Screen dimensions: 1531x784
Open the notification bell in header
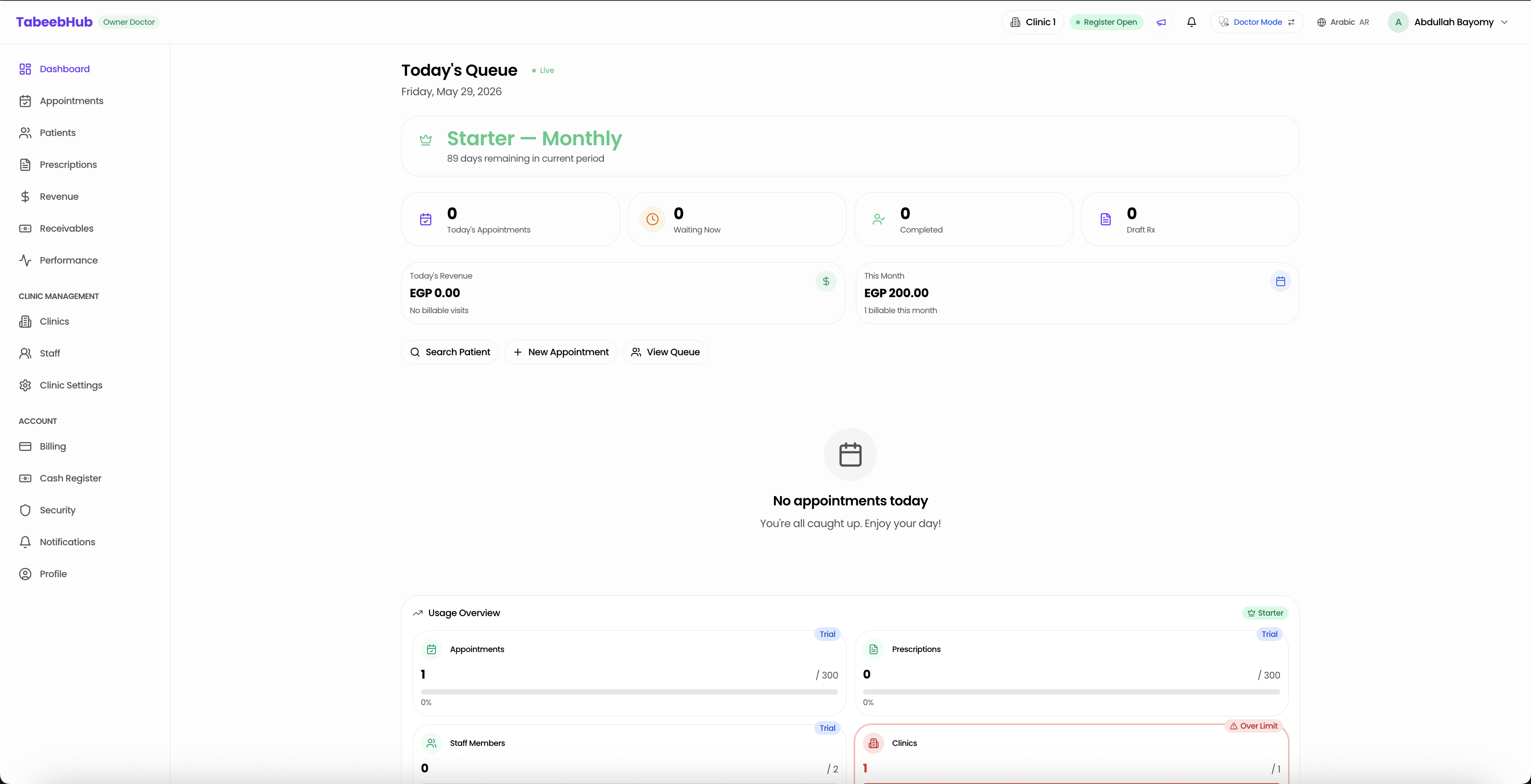pyautogui.click(x=1191, y=22)
